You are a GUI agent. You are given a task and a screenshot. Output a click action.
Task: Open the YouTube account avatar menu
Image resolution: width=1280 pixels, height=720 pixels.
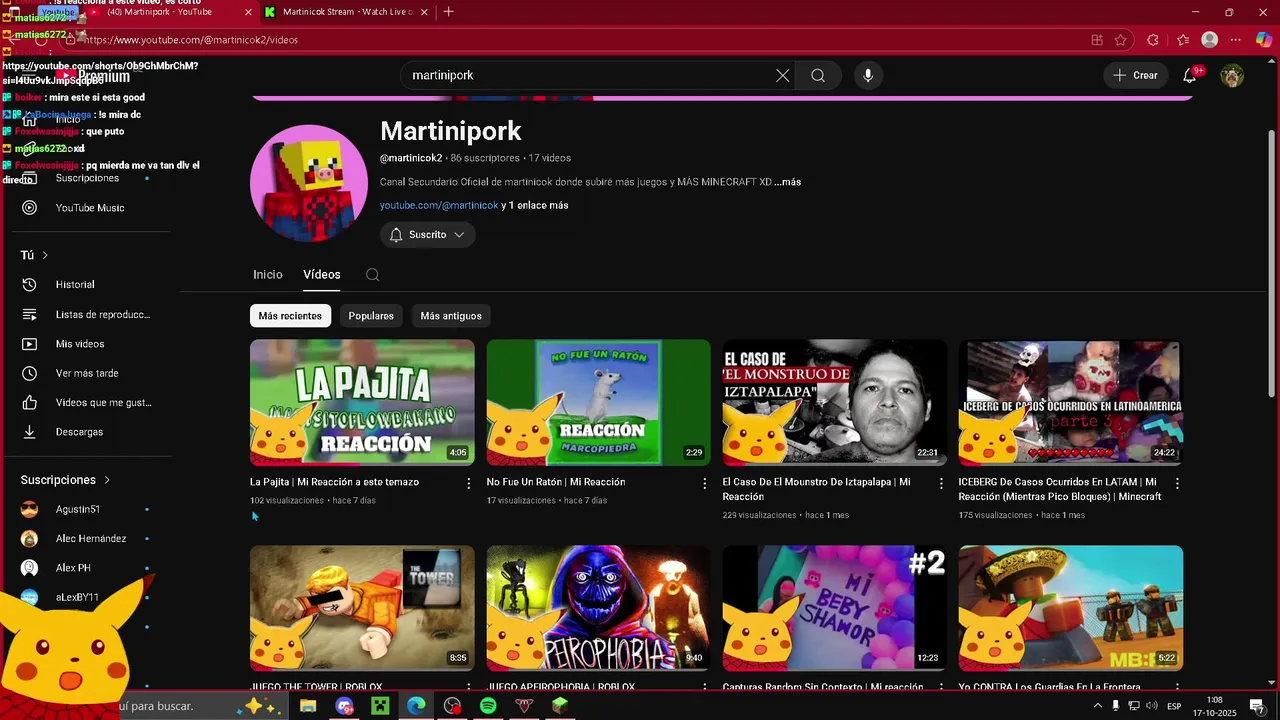pos(1232,75)
